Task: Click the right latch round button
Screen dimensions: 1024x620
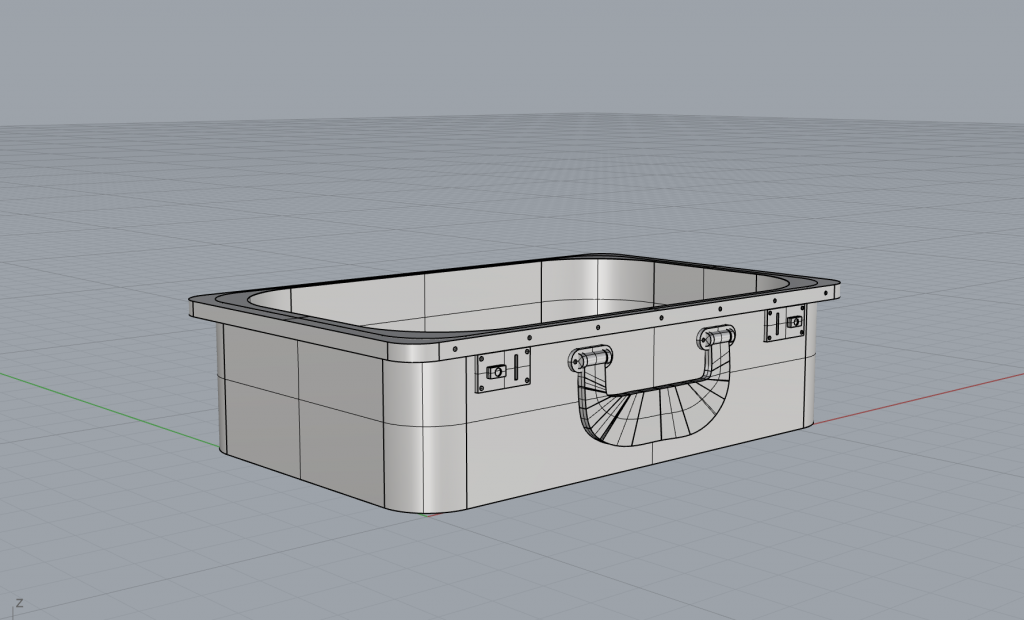Action: pos(795,322)
